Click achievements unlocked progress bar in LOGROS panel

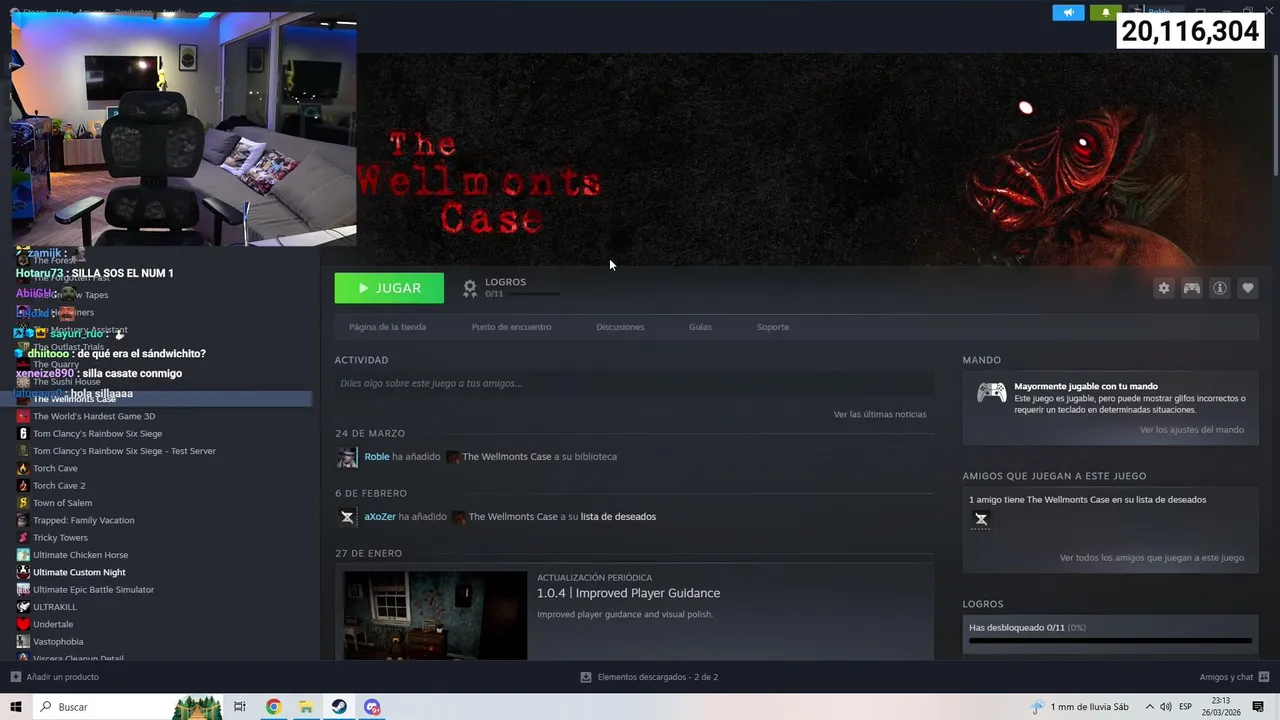[1110, 641]
